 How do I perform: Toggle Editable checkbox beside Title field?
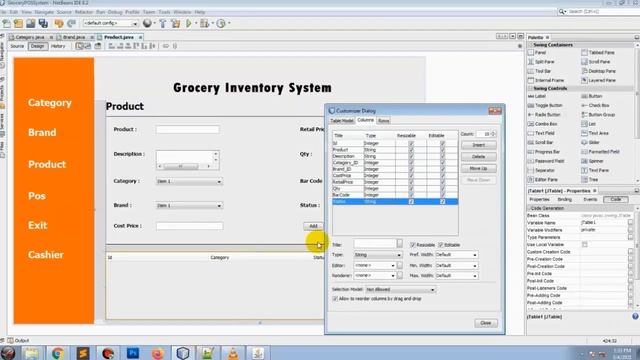point(441,245)
